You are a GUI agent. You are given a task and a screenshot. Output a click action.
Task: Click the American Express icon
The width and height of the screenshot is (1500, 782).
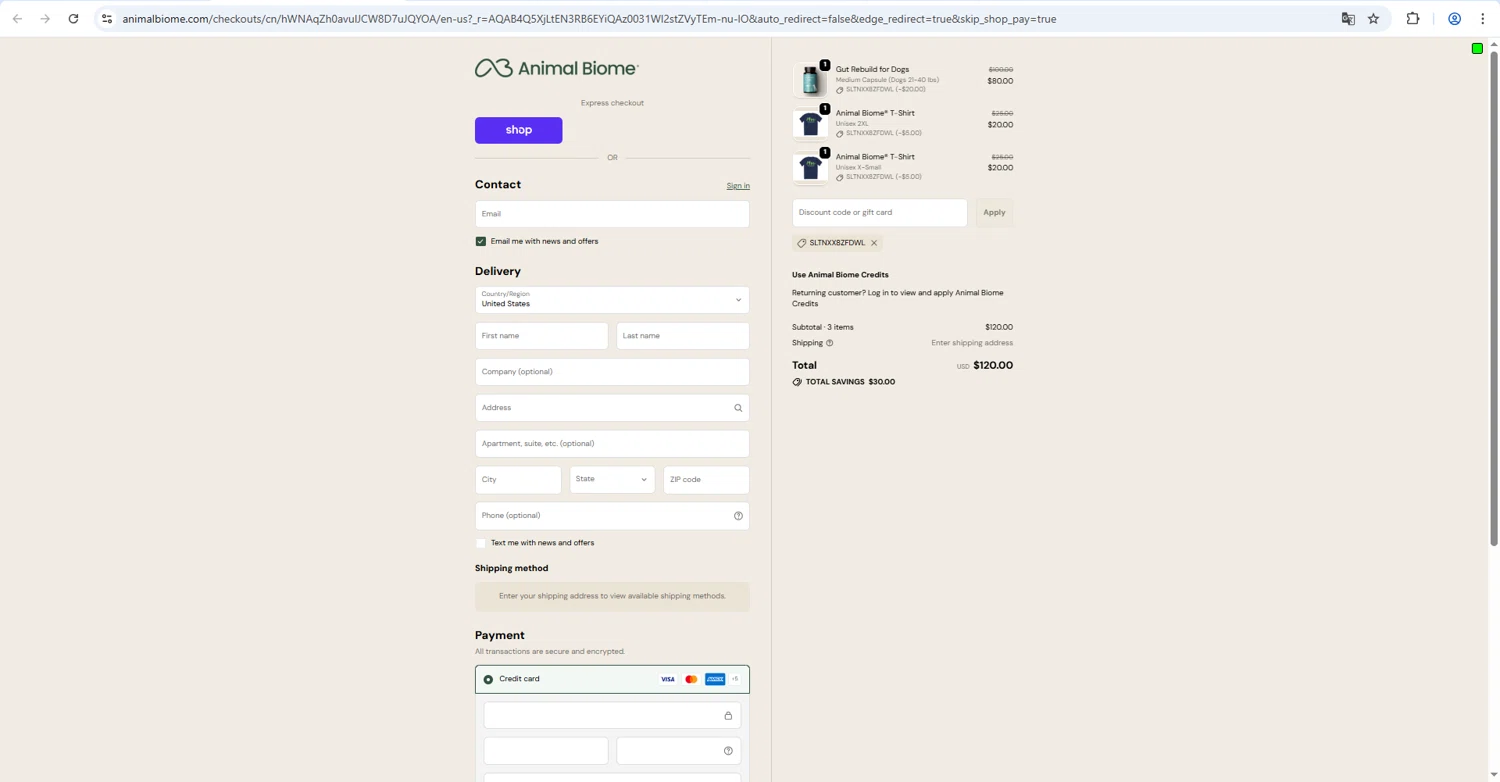[715, 679]
